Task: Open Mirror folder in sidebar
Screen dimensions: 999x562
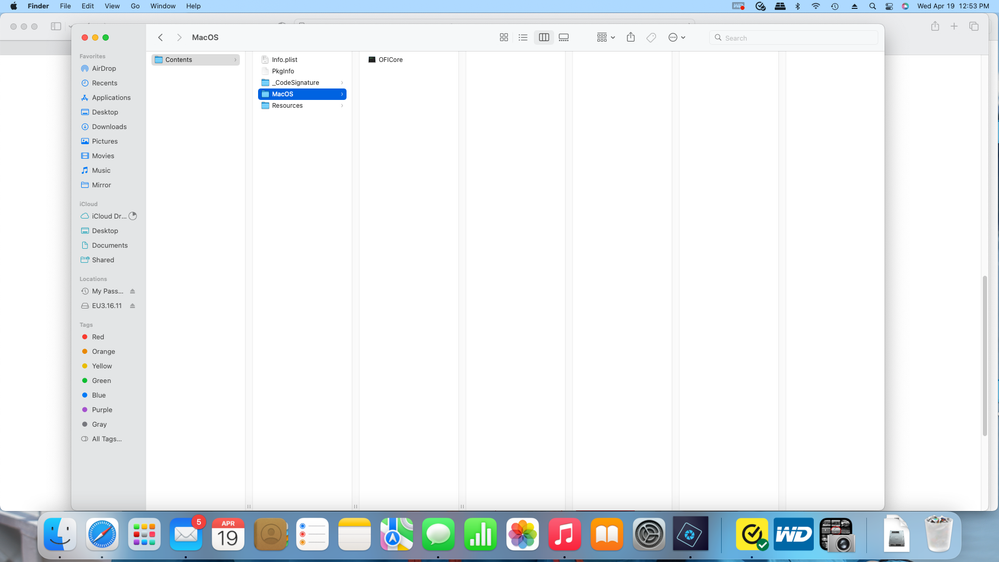Action: [x=101, y=185]
